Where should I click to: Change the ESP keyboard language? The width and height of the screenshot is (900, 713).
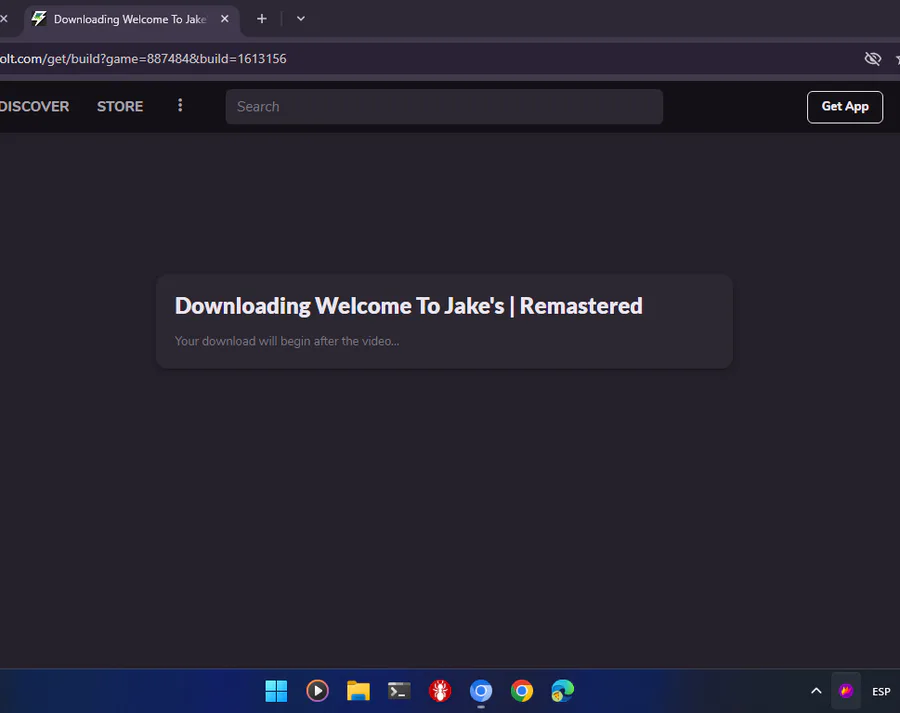point(881,692)
